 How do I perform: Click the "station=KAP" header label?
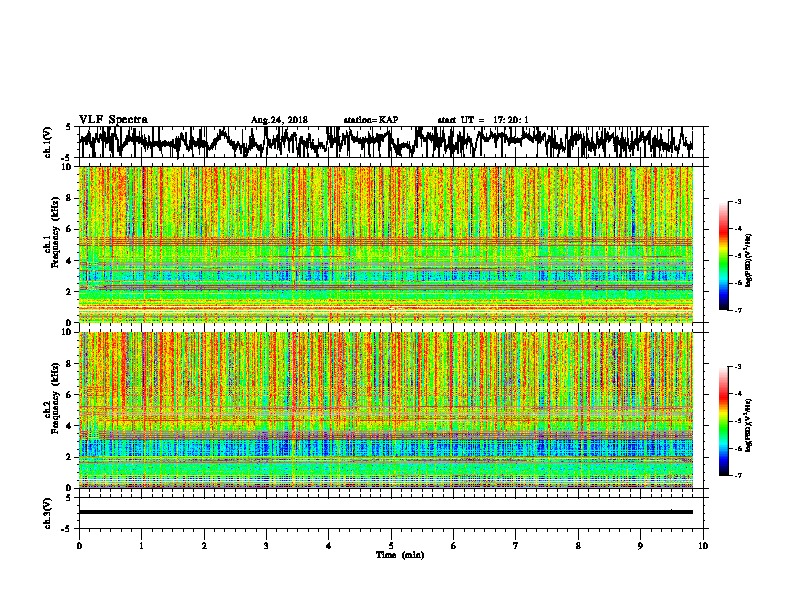pyautogui.click(x=371, y=120)
